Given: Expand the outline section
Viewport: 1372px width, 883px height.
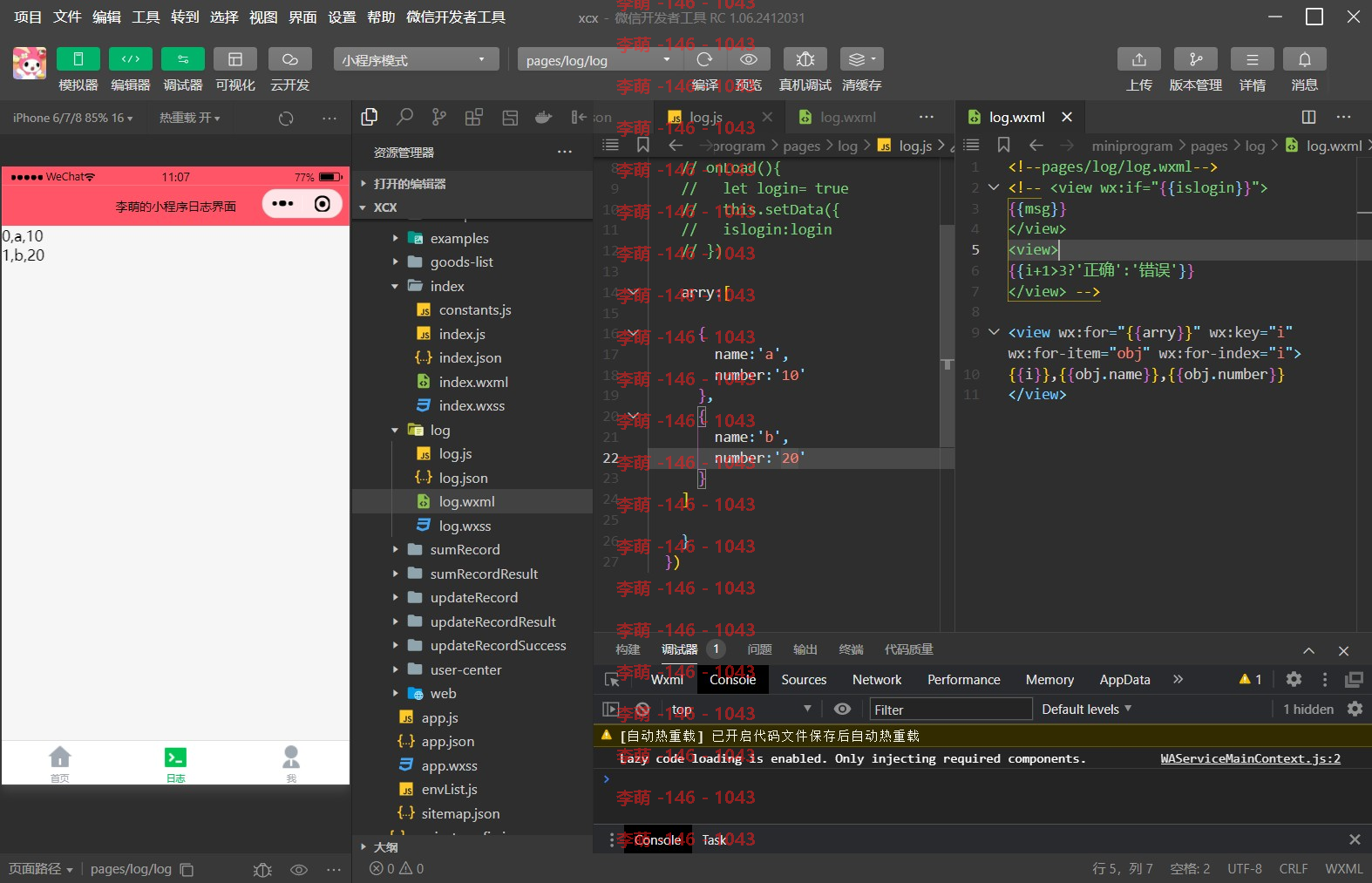Looking at the screenshot, I should click(x=472, y=846).
